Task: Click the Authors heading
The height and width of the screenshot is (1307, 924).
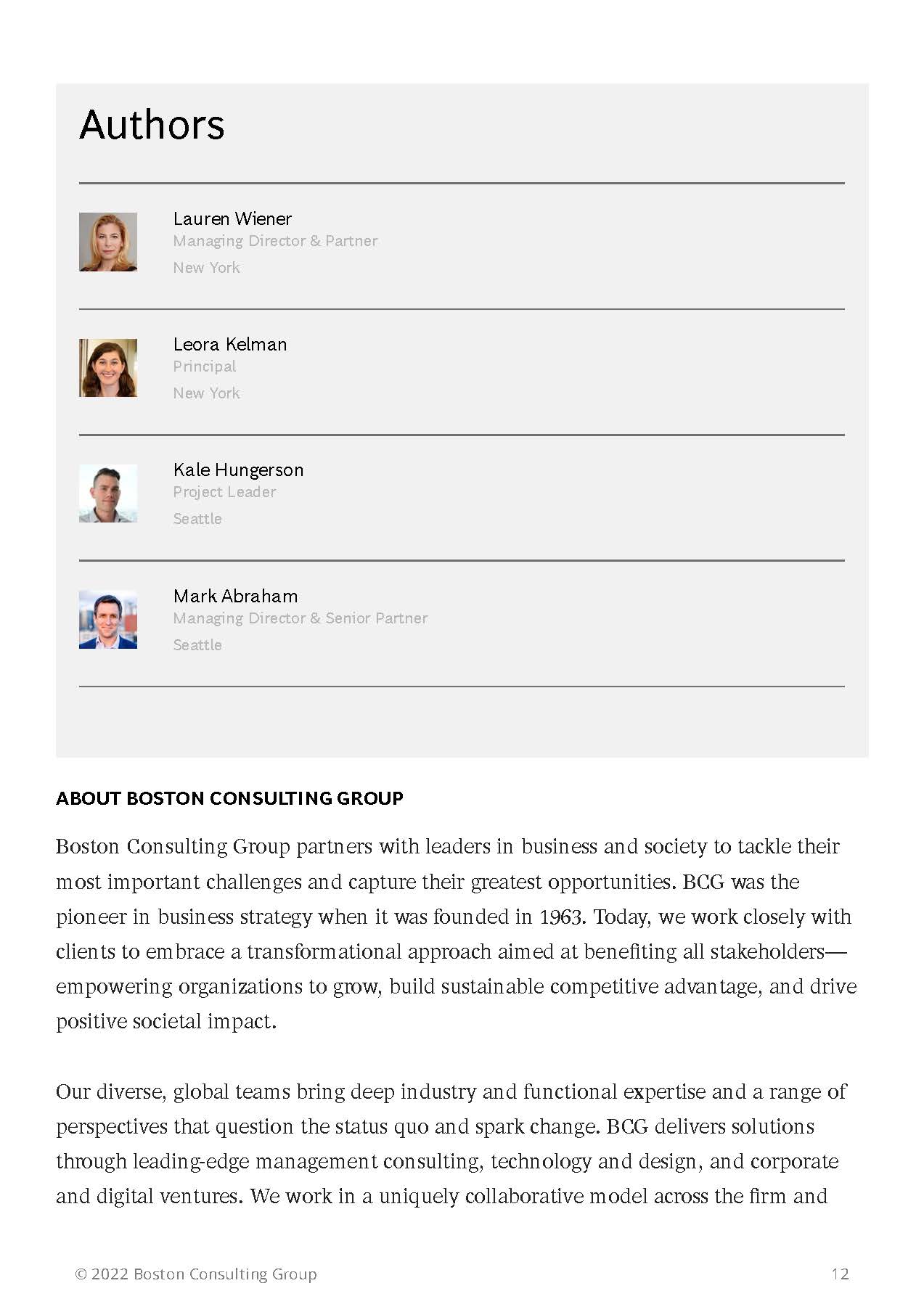Action: 152,124
